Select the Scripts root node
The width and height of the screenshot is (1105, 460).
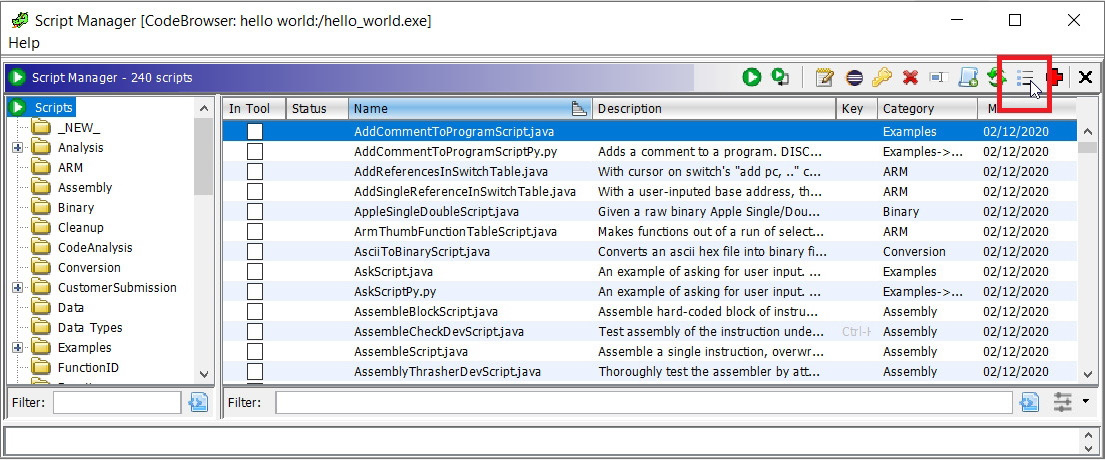tap(54, 108)
